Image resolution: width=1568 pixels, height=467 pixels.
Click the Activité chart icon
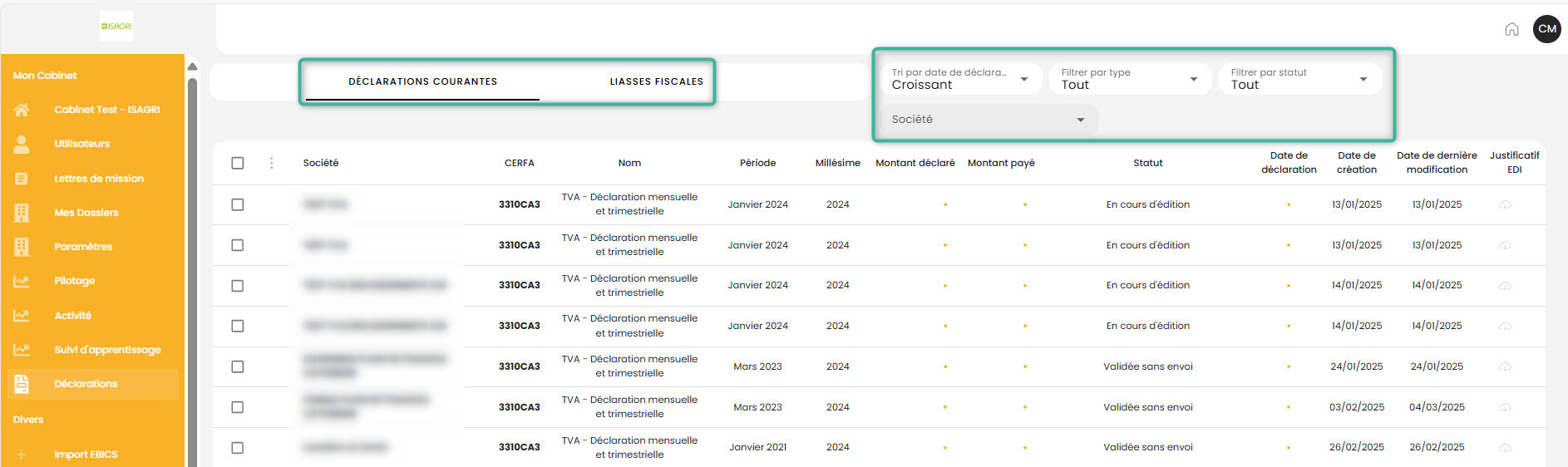pos(22,316)
